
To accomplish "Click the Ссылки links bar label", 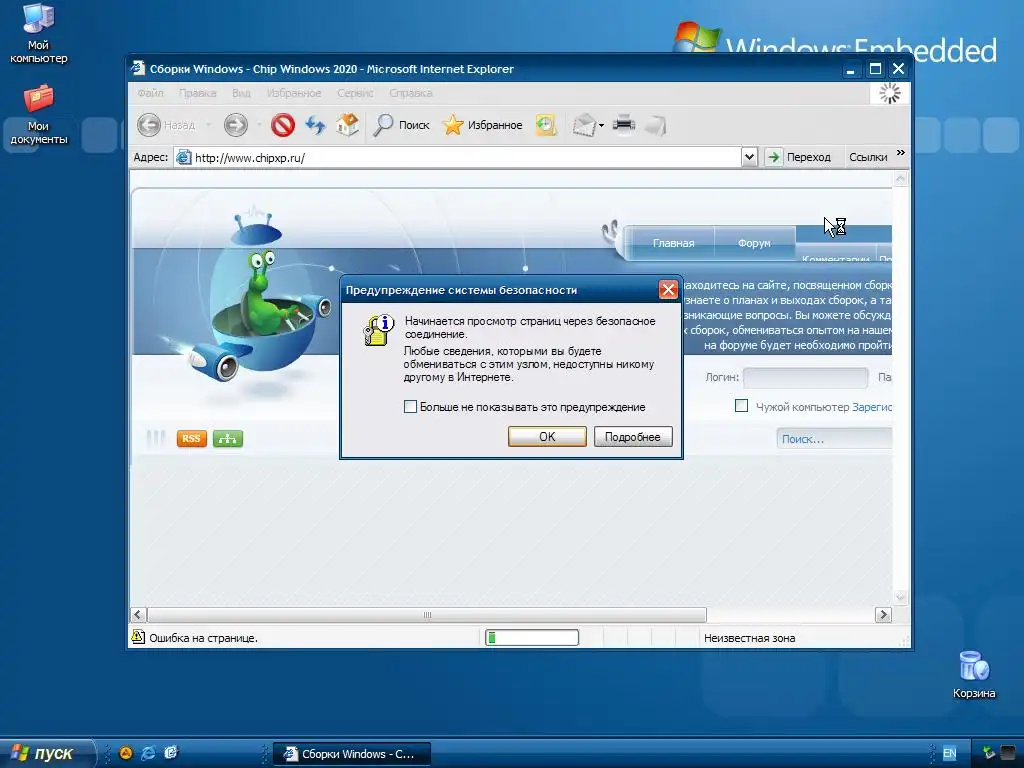I will [868, 157].
